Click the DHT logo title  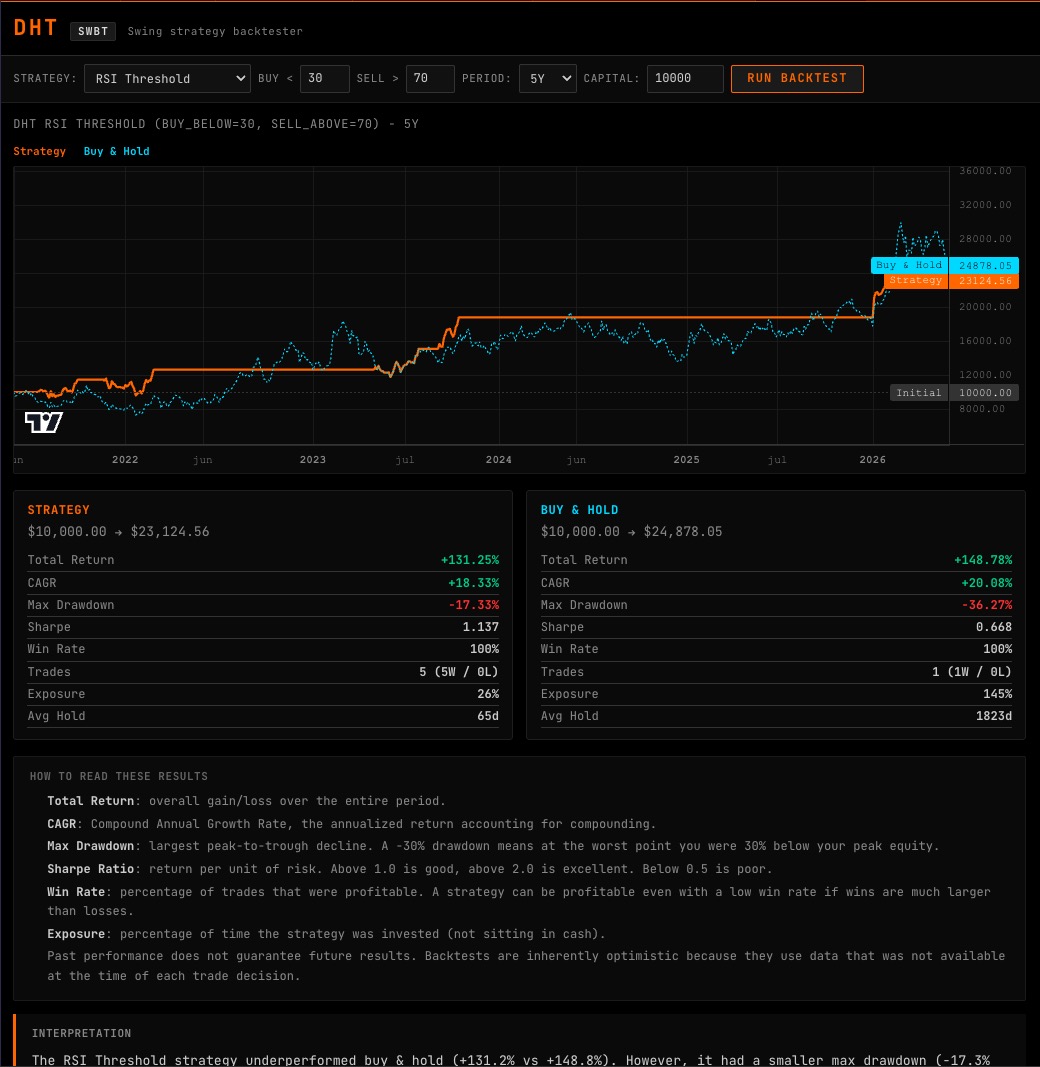[x=35, y=28]
